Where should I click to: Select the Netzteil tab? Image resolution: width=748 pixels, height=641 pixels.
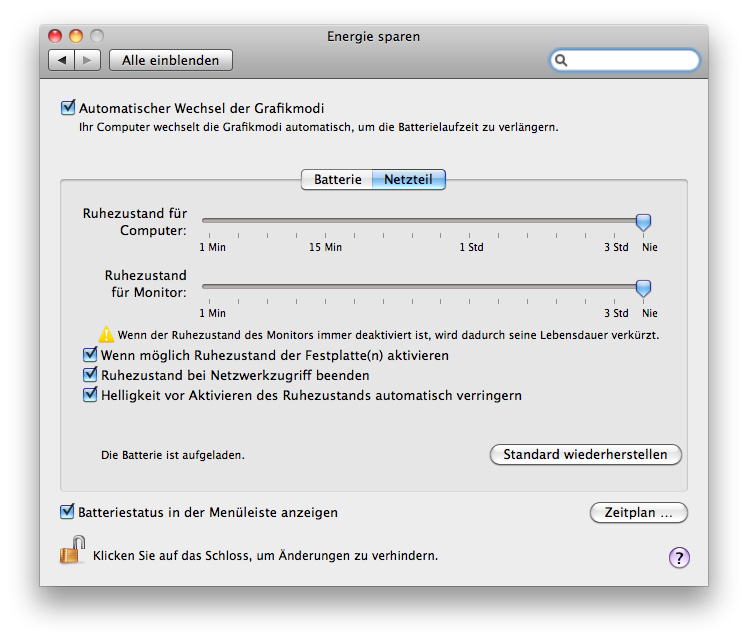[x=408, y=179]
